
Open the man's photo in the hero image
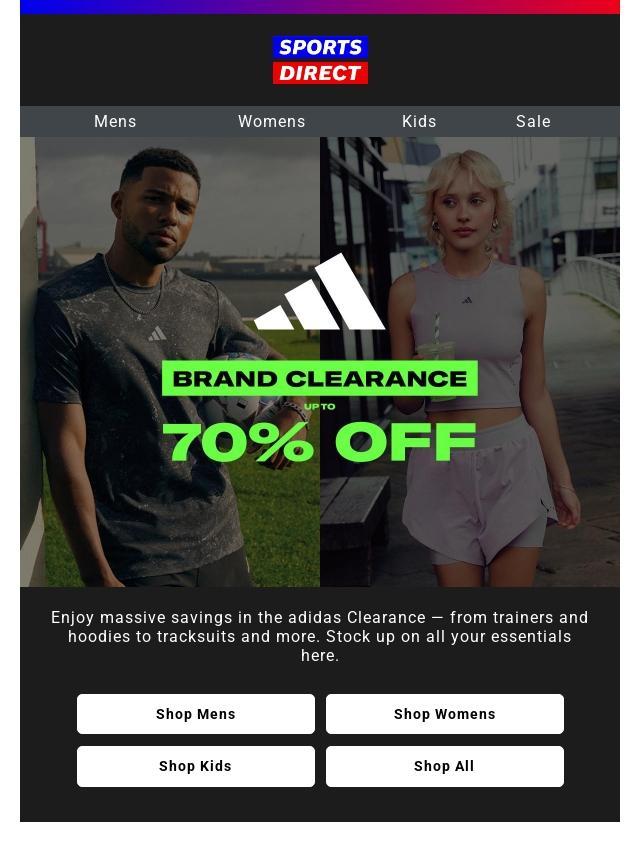click(170, 362)
